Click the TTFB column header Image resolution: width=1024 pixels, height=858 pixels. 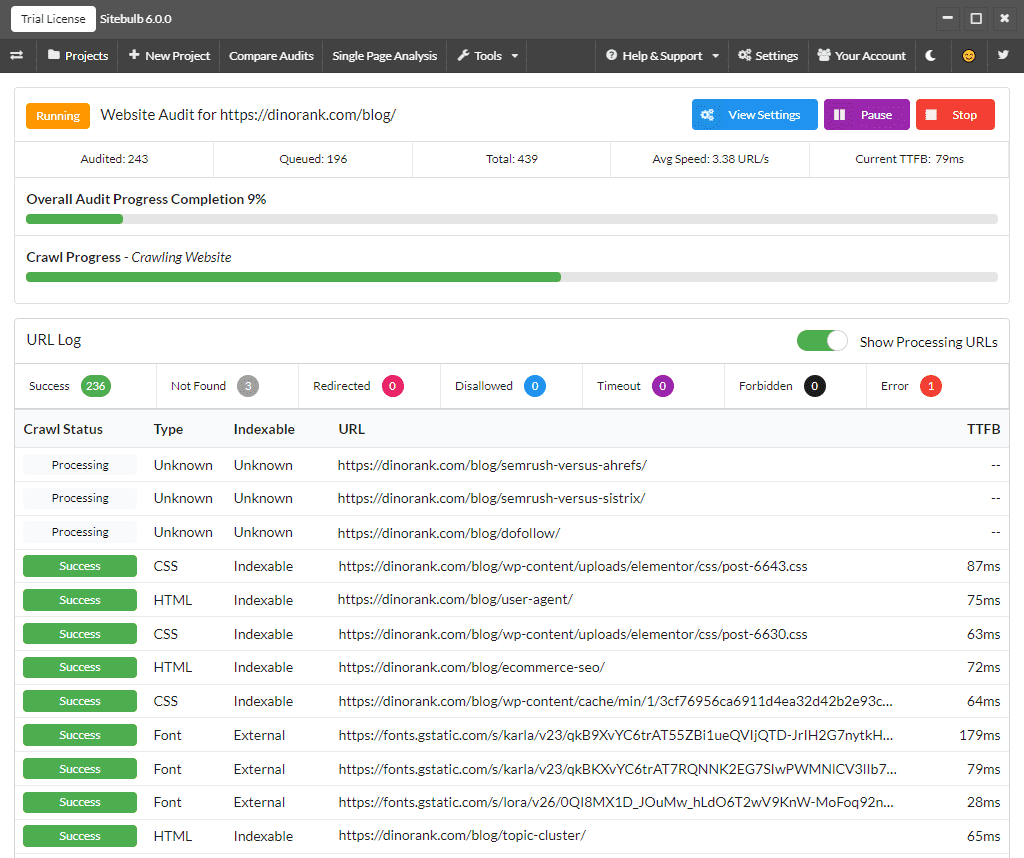(x=984, y=429)
